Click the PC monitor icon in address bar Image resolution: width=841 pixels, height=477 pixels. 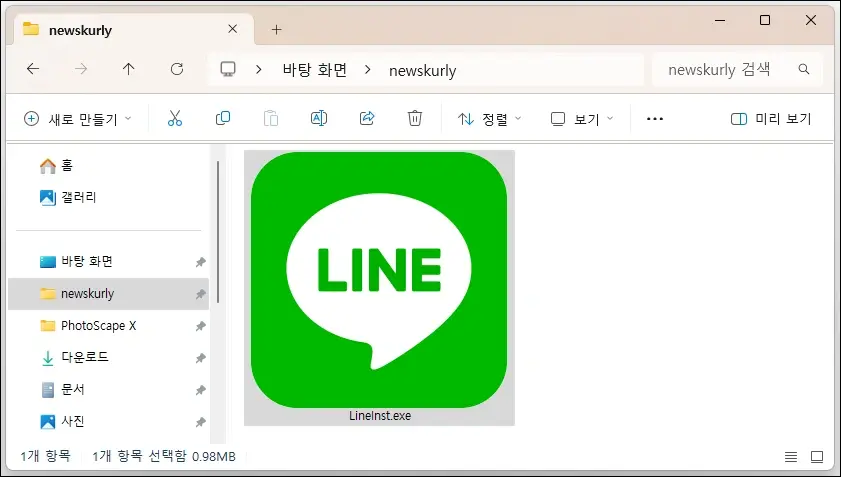[x=228, y=69]
